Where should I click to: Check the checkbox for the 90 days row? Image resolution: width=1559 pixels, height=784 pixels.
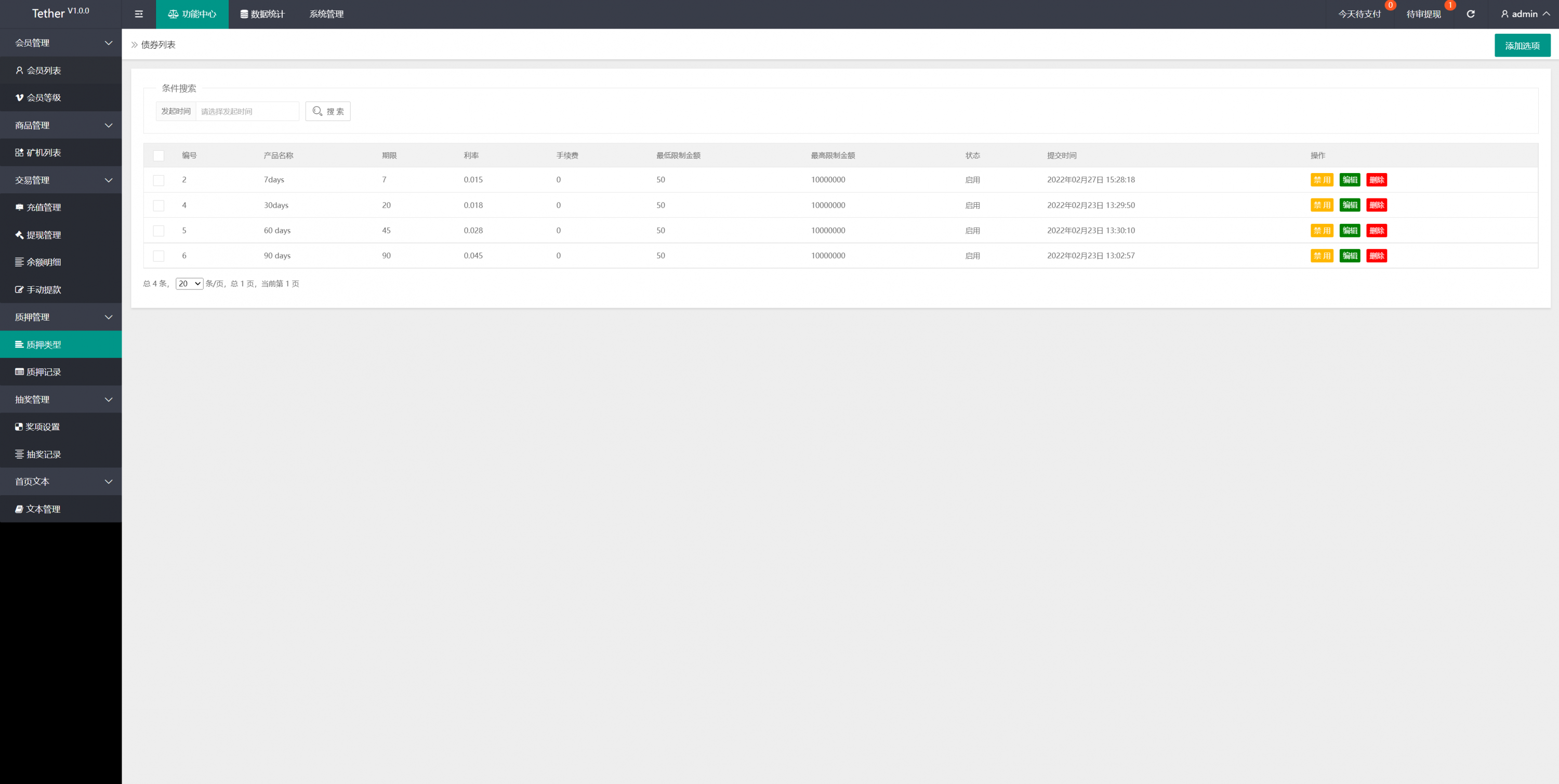pyautogui.click(x=158, y=256)
